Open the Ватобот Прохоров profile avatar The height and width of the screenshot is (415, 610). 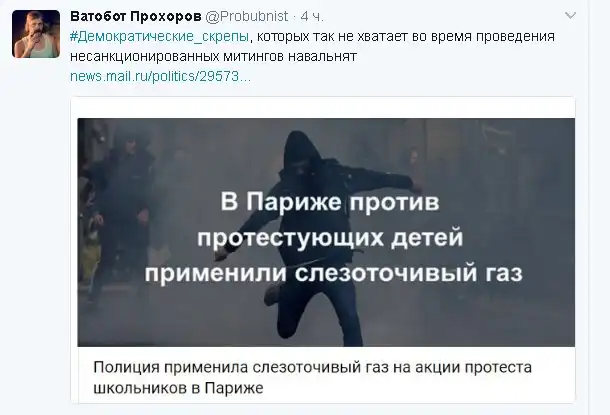pos(36,34)
